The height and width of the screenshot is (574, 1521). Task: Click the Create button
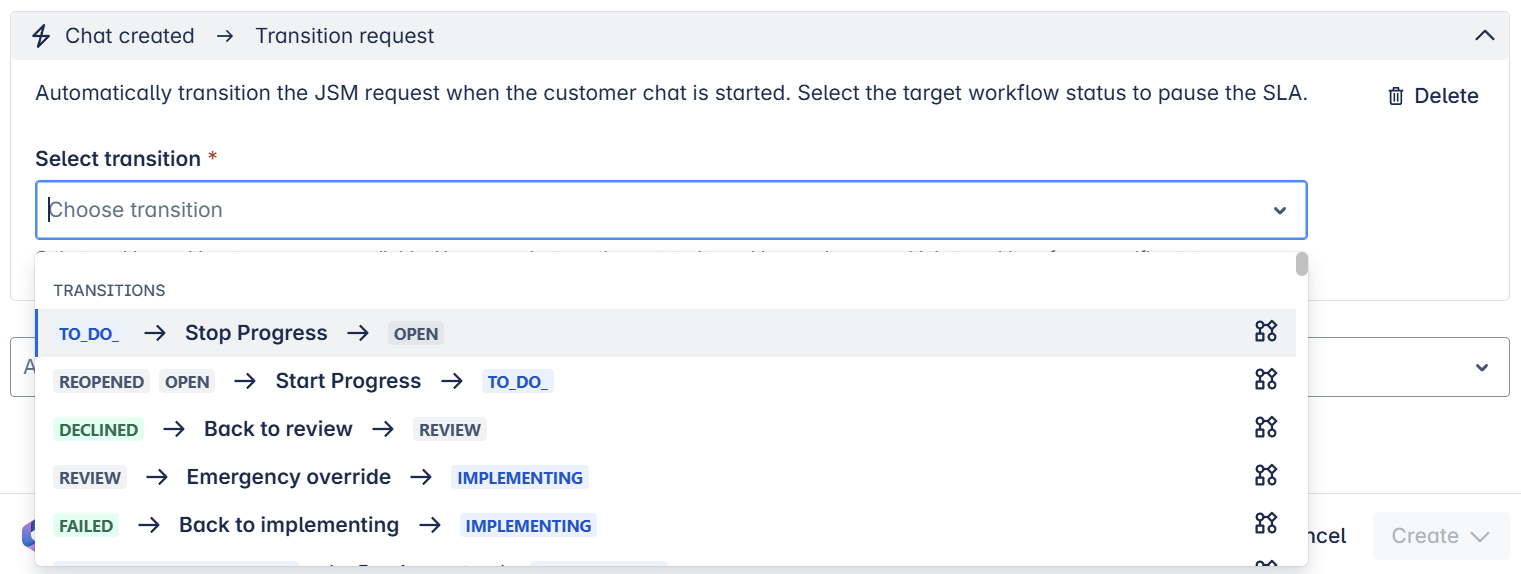click(x=1423, y=536)
